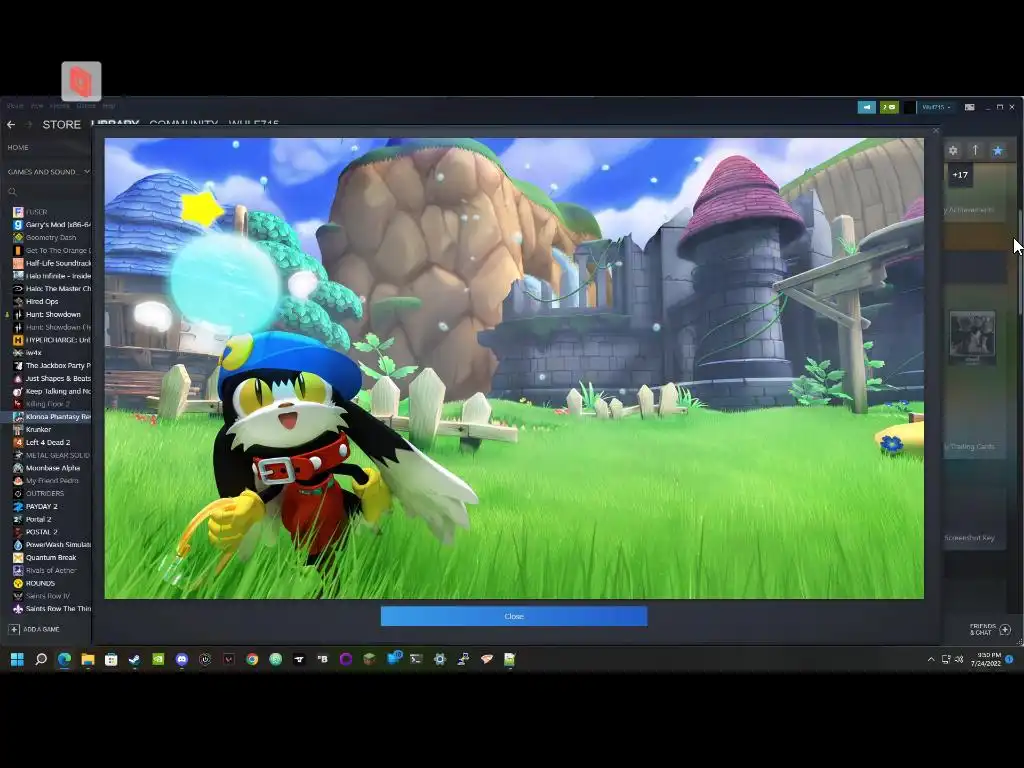Switch to Big Picture mode icon
The width and height of the screenshot is (1024, 768).
click(x=970, y=107)
